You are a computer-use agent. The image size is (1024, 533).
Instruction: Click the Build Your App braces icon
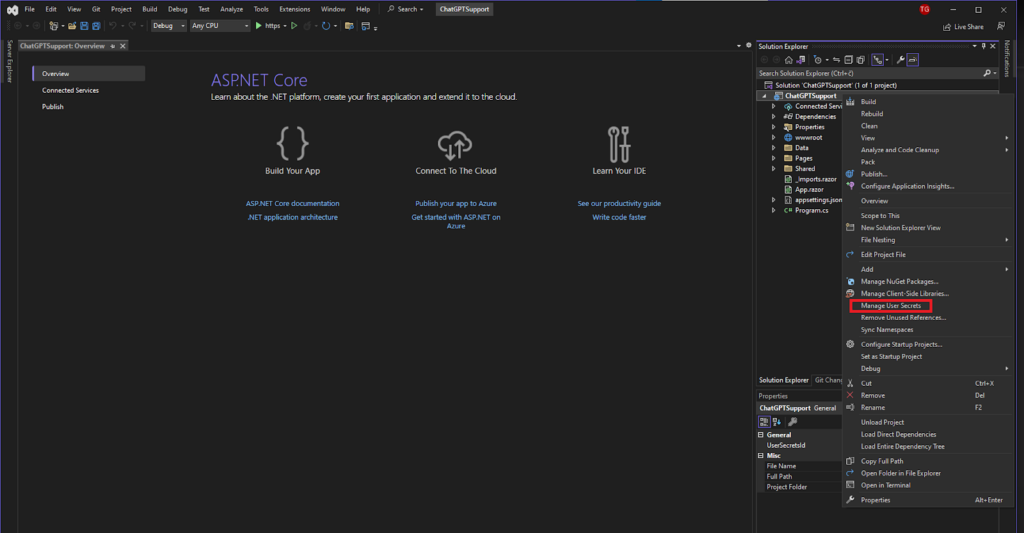coord(293,144)
